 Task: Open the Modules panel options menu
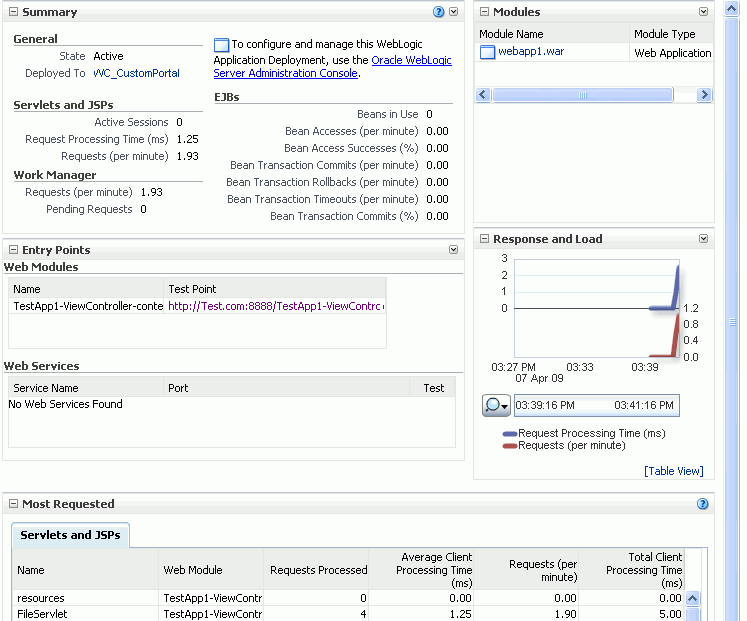tap(703, 12)
